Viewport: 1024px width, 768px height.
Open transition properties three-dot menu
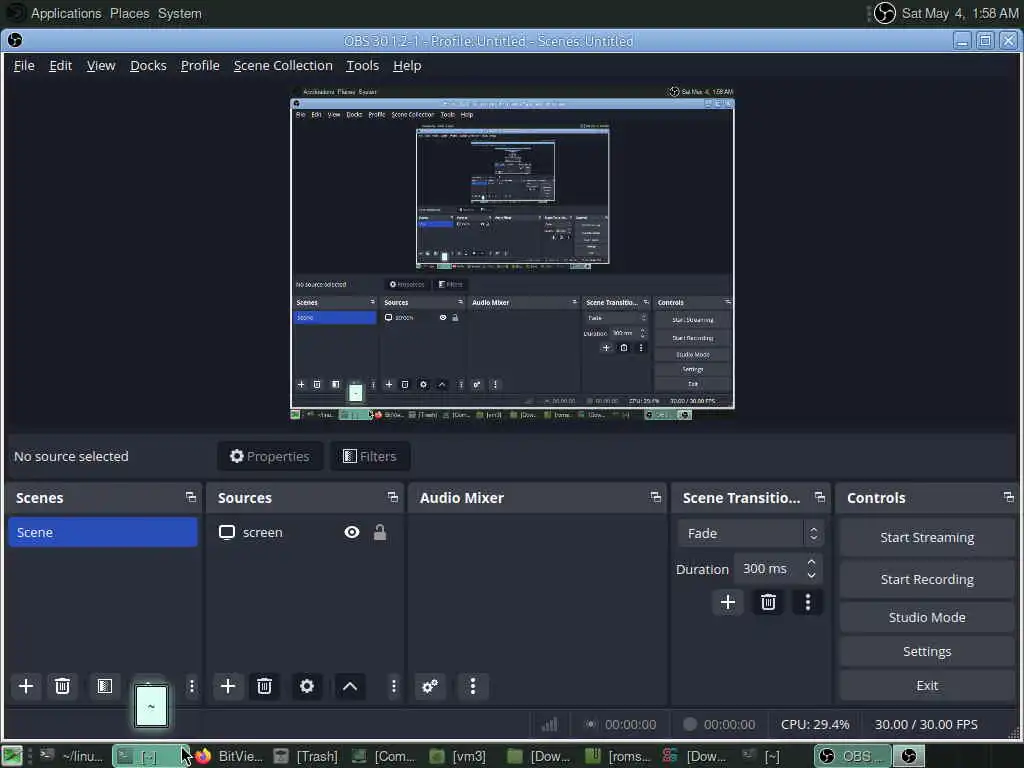[808, 602]
